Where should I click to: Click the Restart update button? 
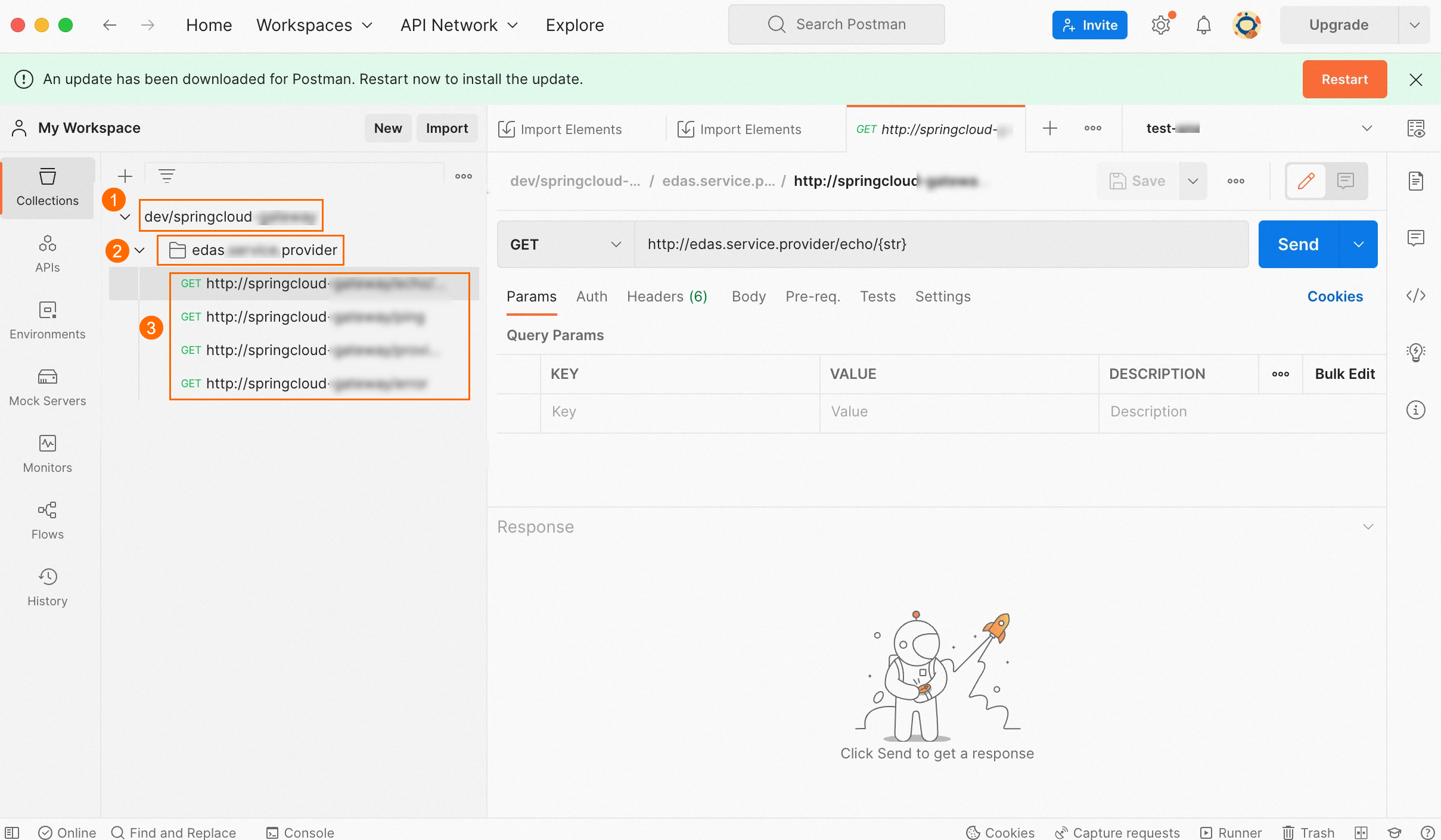coord(1344,79)
